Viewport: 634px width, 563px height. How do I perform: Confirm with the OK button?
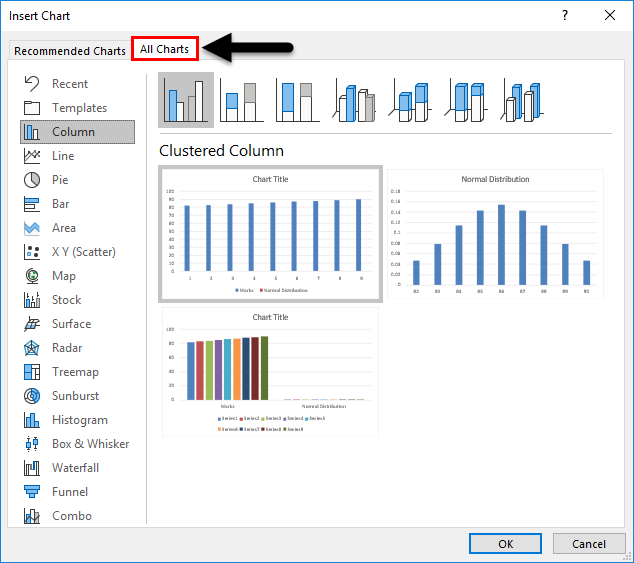point(505,544)
